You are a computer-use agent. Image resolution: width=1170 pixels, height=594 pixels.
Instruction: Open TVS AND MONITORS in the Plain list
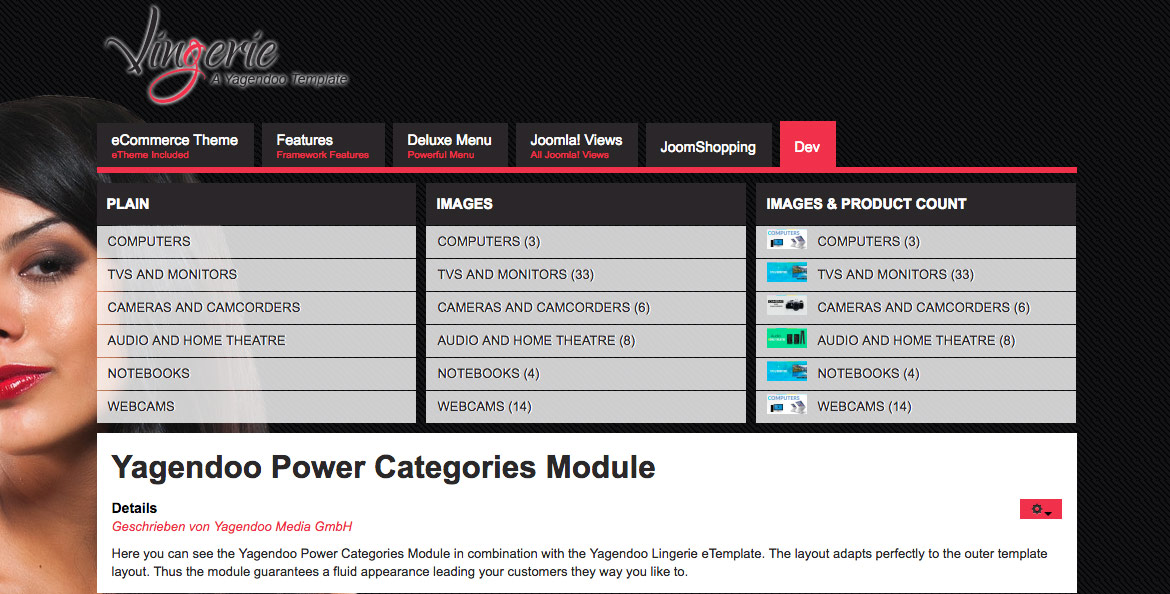pos(256,275)
